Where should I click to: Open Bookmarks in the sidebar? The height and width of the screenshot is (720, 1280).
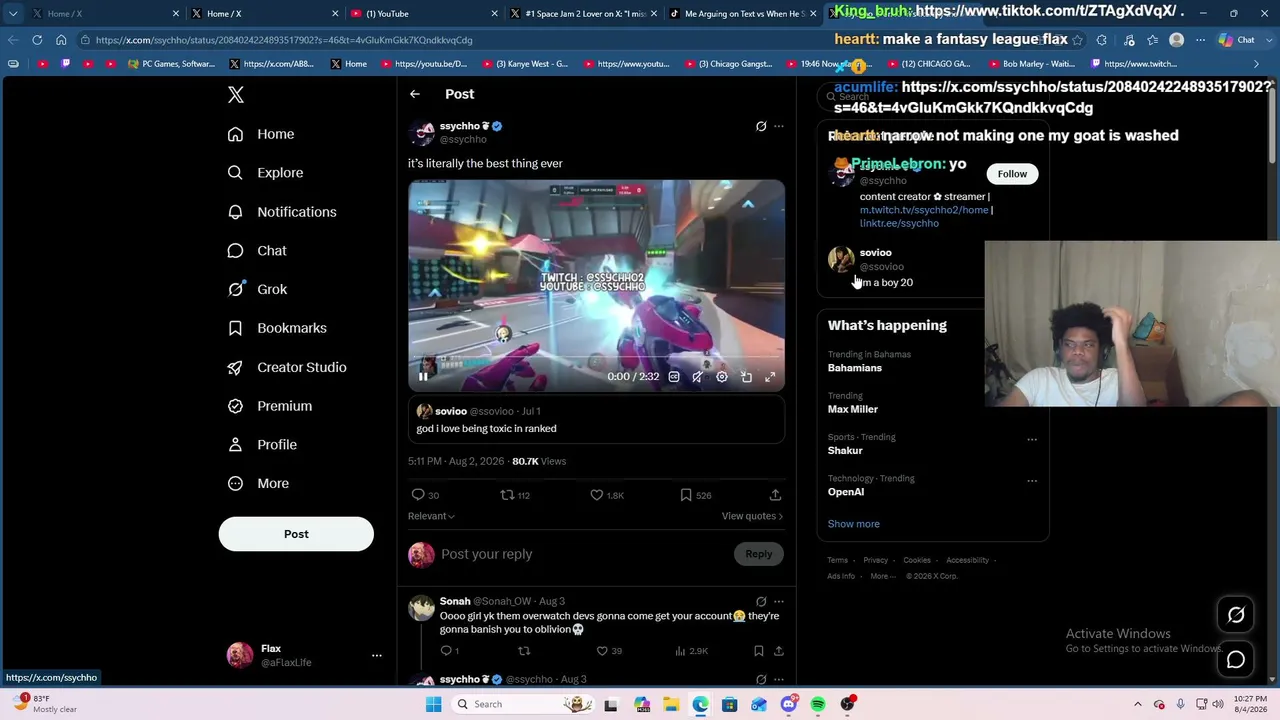(277, 328)
